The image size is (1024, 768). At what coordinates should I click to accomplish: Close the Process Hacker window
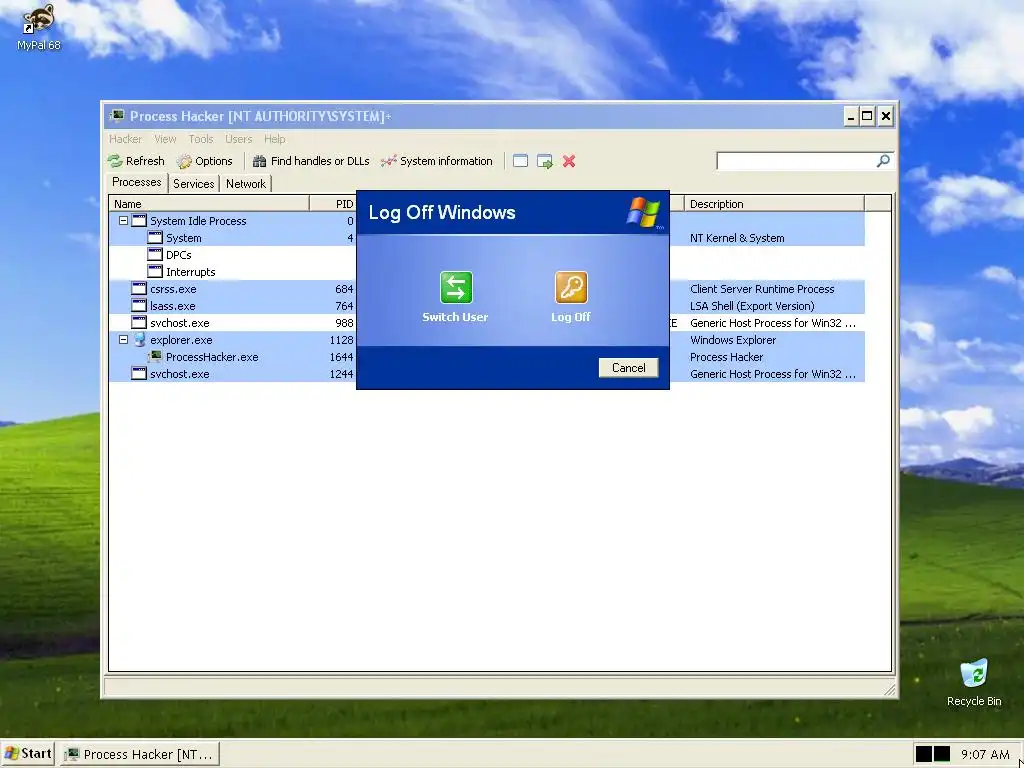886,116
